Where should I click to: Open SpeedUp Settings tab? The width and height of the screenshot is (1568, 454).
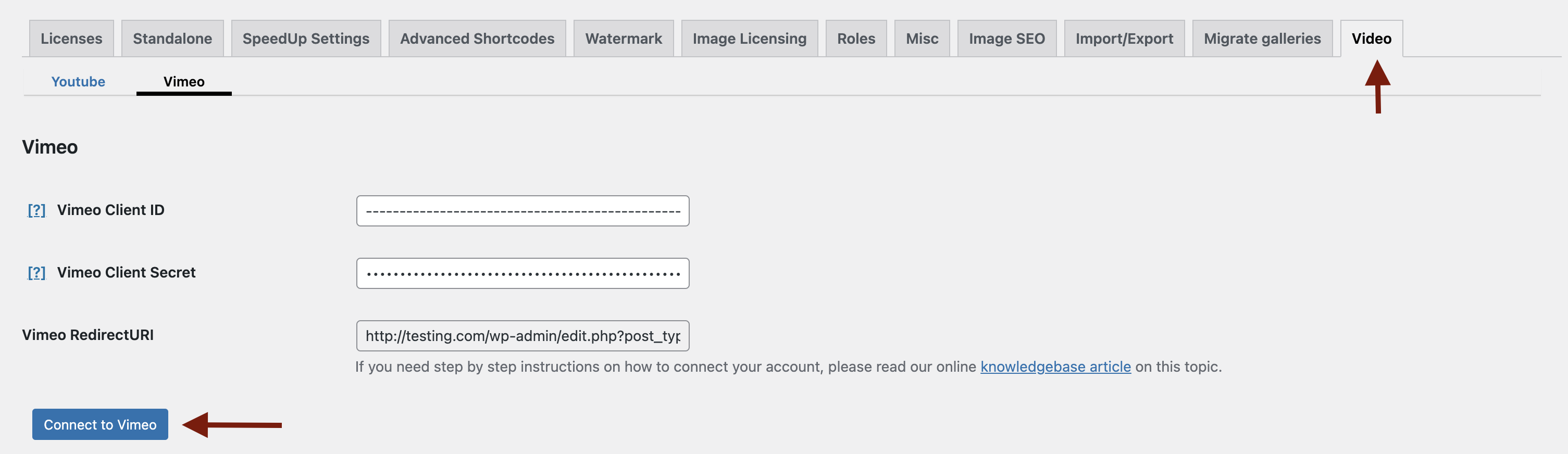tap(306, 39)
